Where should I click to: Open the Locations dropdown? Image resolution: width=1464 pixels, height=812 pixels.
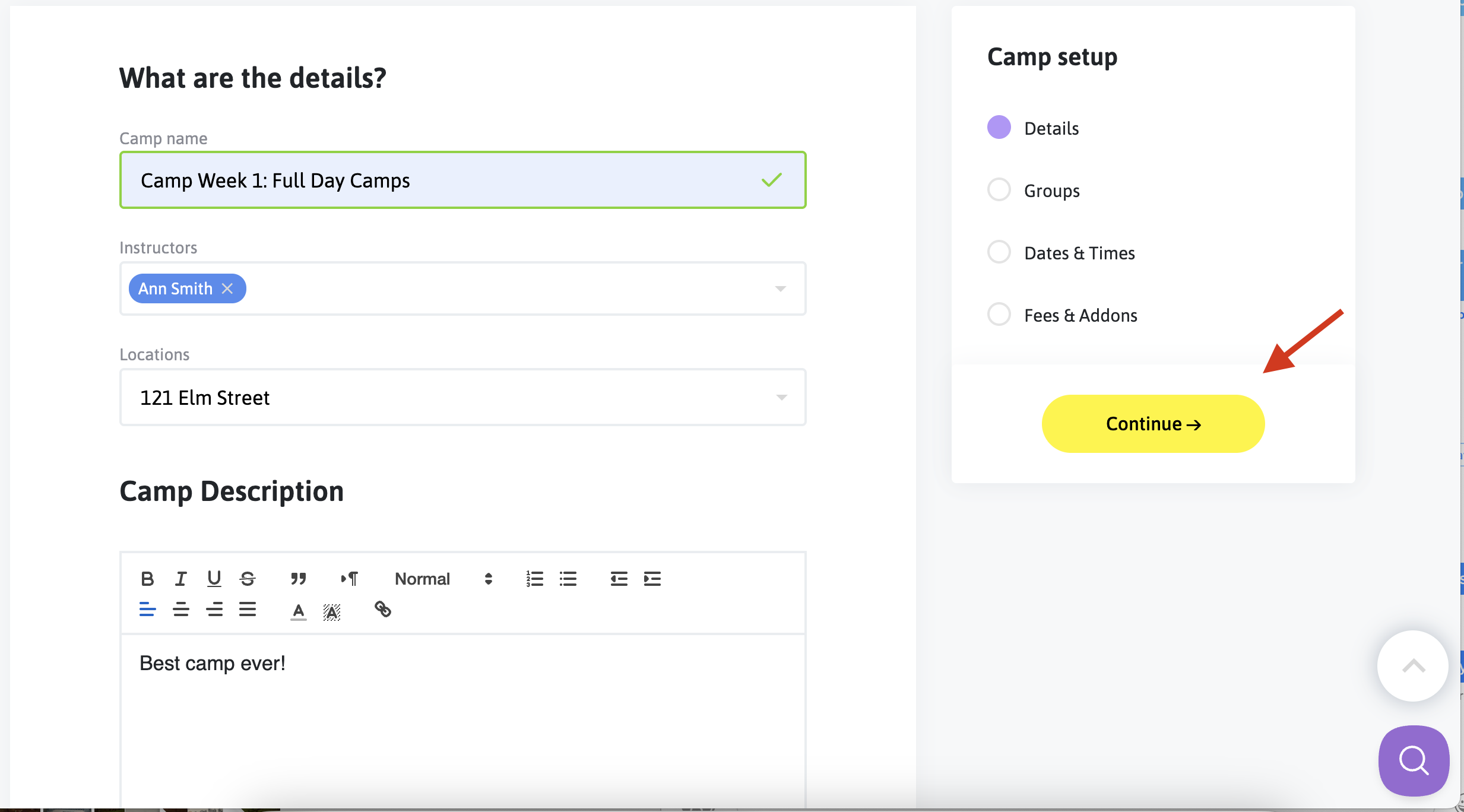click(x=781, y=398)
